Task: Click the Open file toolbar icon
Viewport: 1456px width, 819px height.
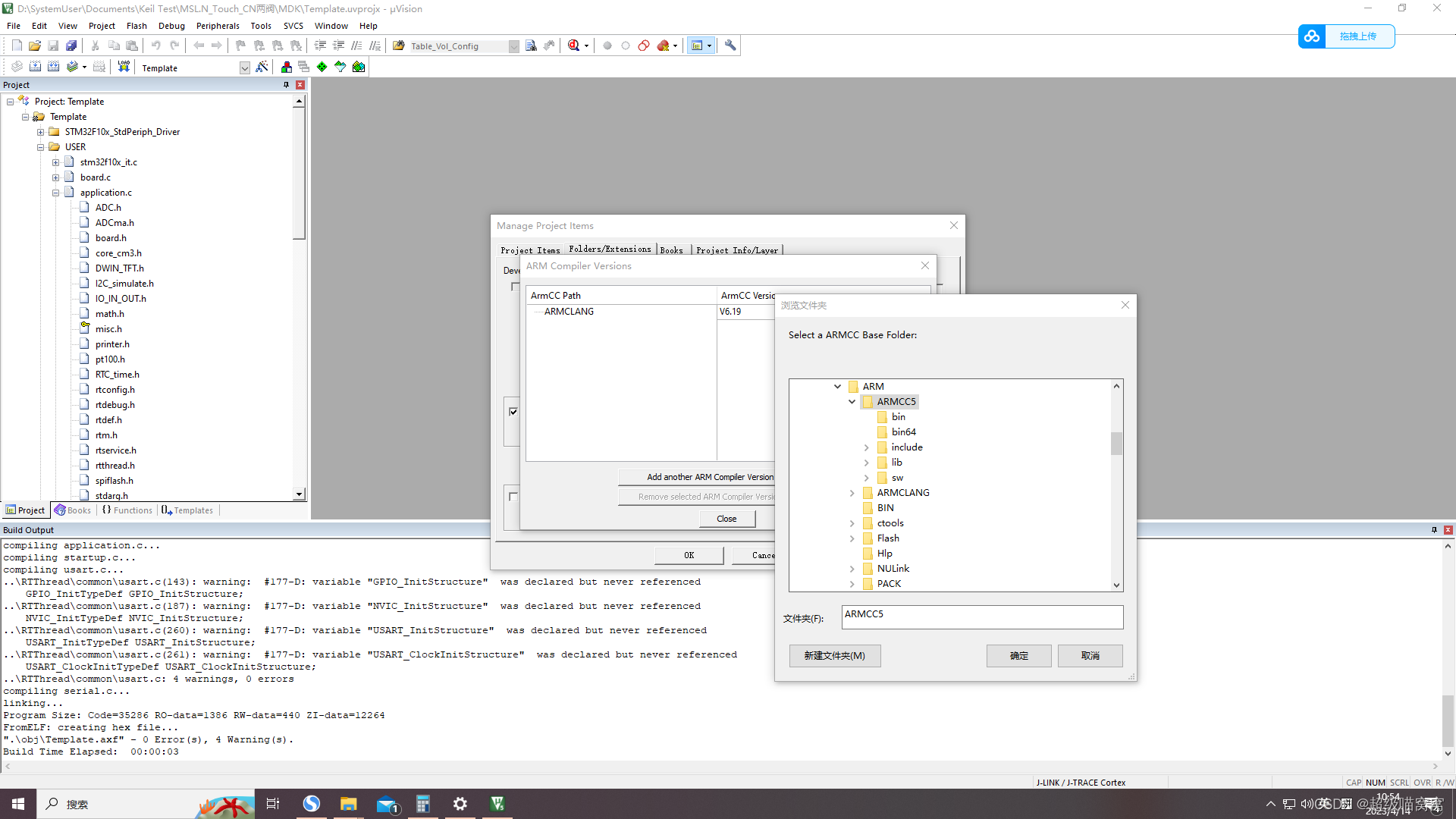Action: coord(35,45)
